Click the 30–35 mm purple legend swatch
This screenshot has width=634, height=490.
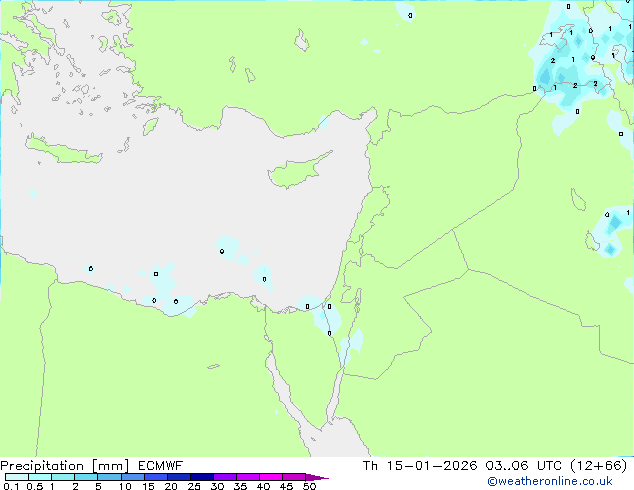click(x=225, y=477)
